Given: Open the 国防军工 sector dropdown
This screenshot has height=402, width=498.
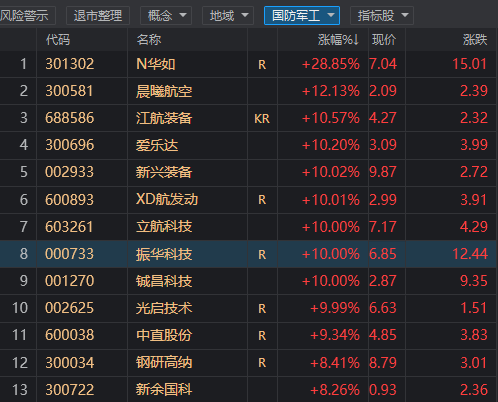Looking at the screenshot, I should pos(302,15).
